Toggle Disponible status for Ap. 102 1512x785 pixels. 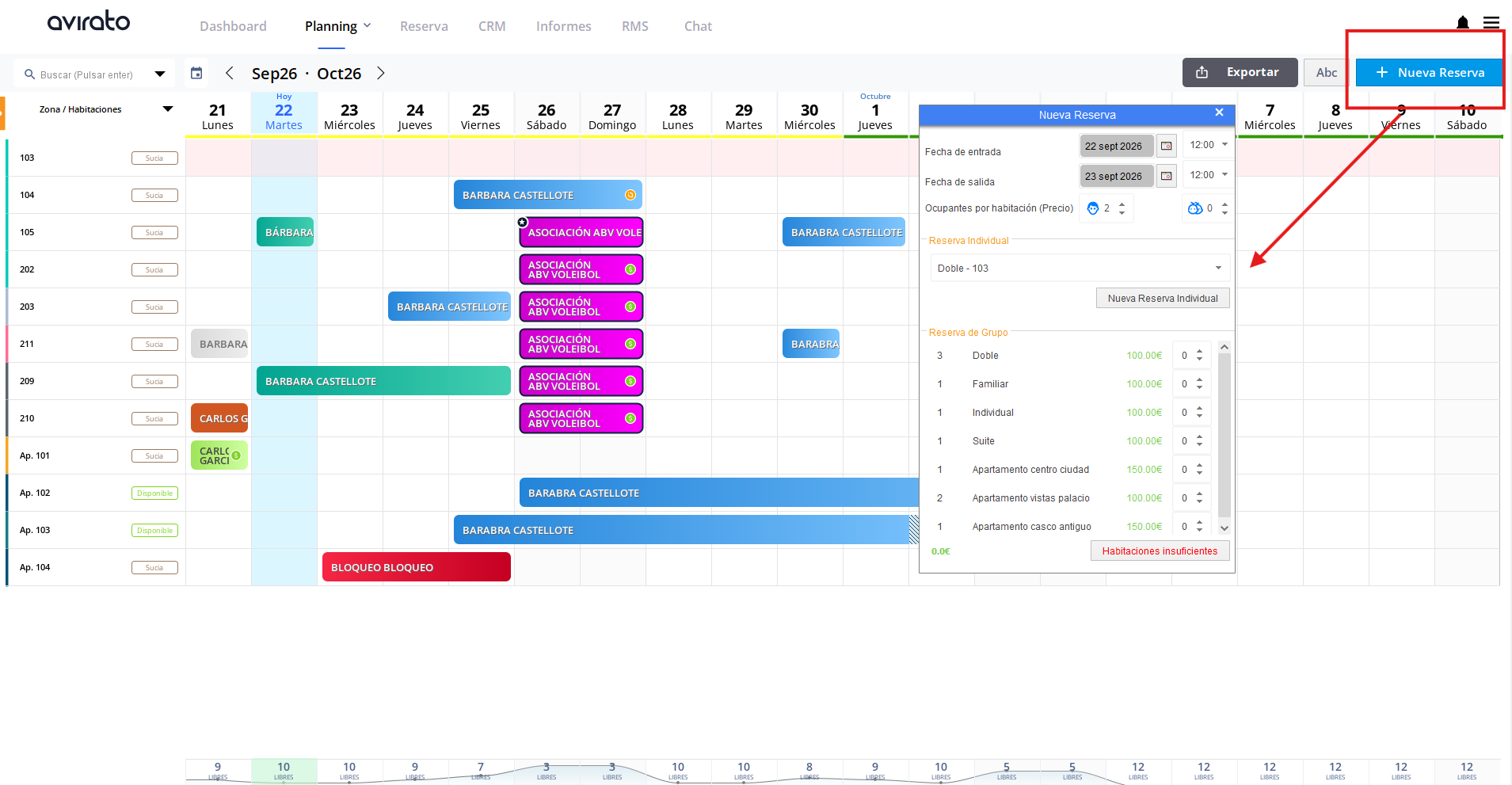[x=154, y=493]
